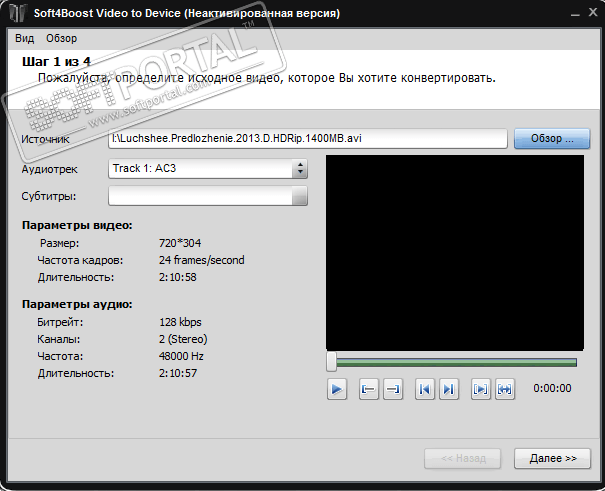Open the Обзор menu
The image size is (605, 491).
62,39
